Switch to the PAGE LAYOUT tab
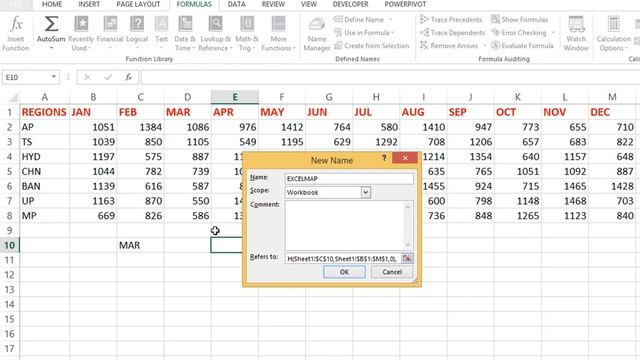The height and width of the screenshot is (360, 640). (x=138, y=4)
